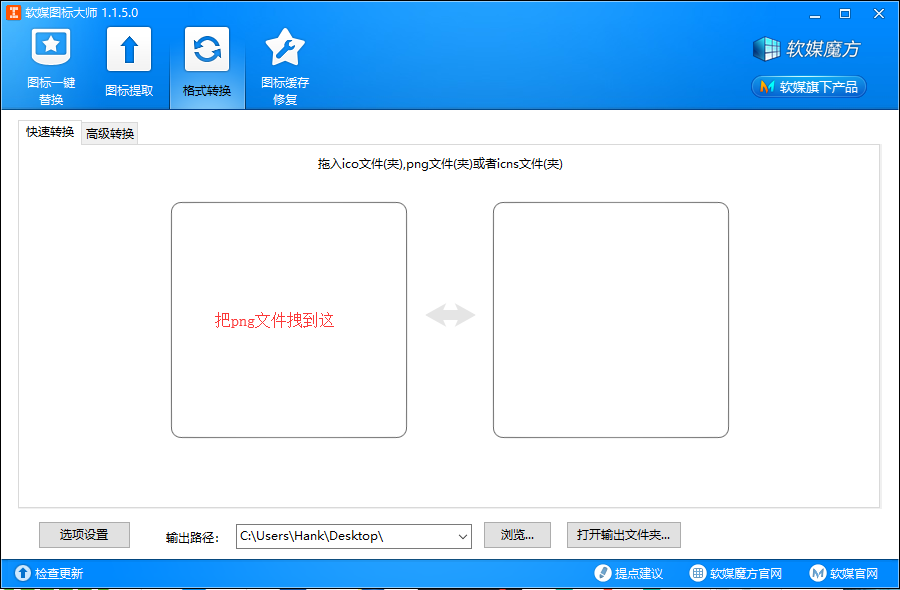Click the pencil icon beside 提点建议
Image resolution: width=900 pixels, height=590 pixels.
pyautogui.click(x=601, y=573)
